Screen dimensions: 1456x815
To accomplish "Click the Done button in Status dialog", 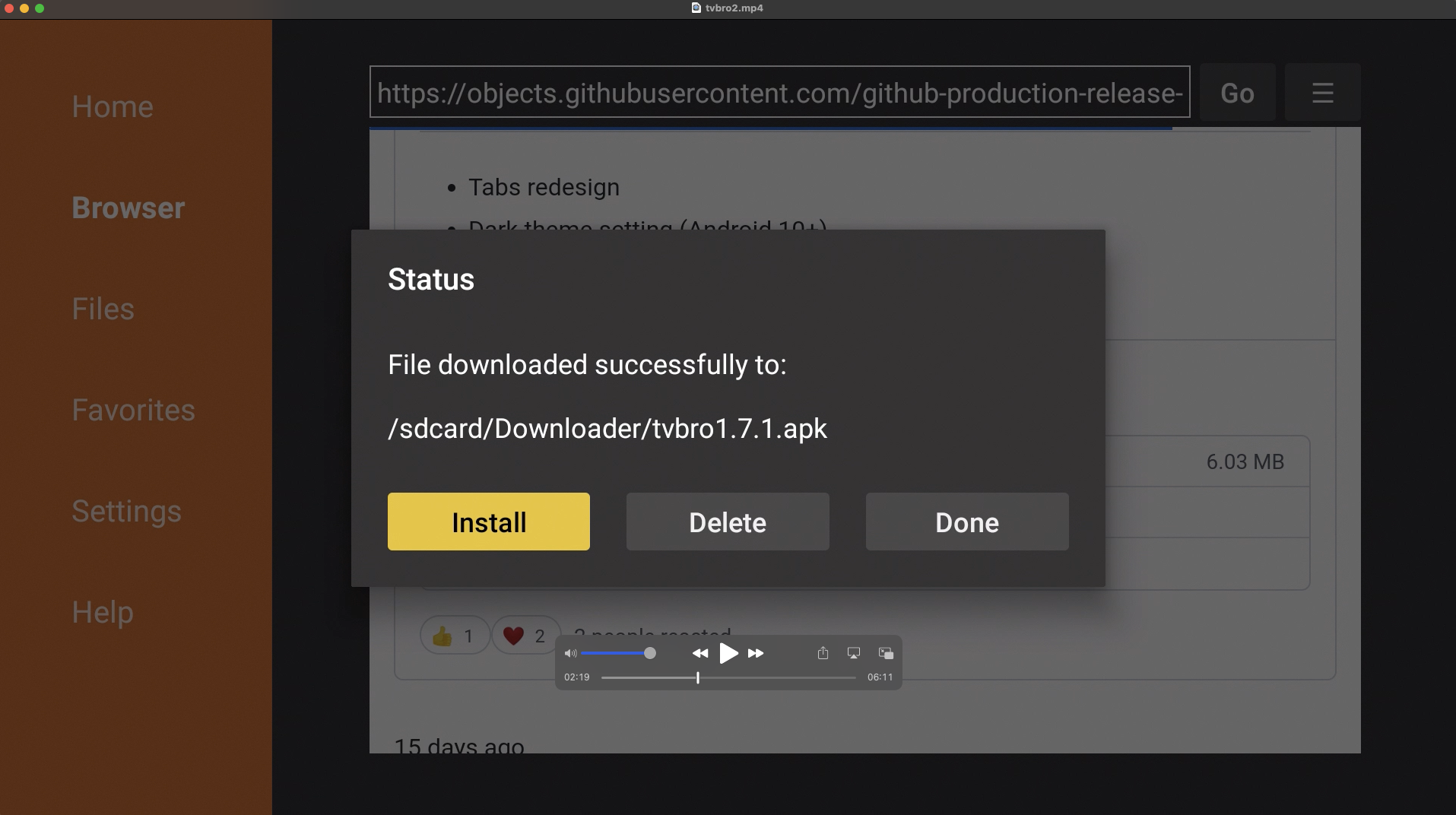I will [x=967, y=522].
